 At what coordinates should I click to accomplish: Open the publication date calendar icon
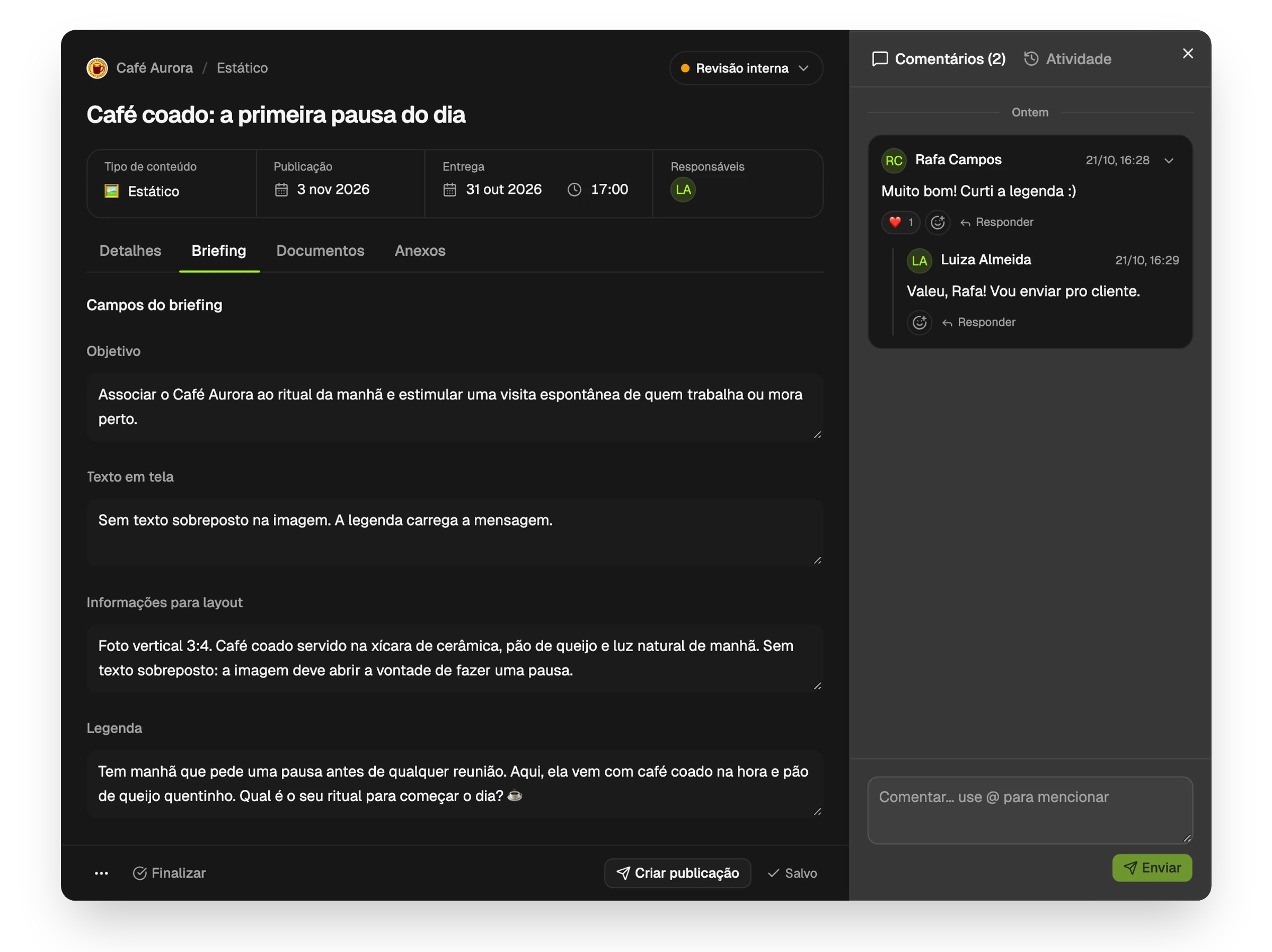click(x=281, y=189)
